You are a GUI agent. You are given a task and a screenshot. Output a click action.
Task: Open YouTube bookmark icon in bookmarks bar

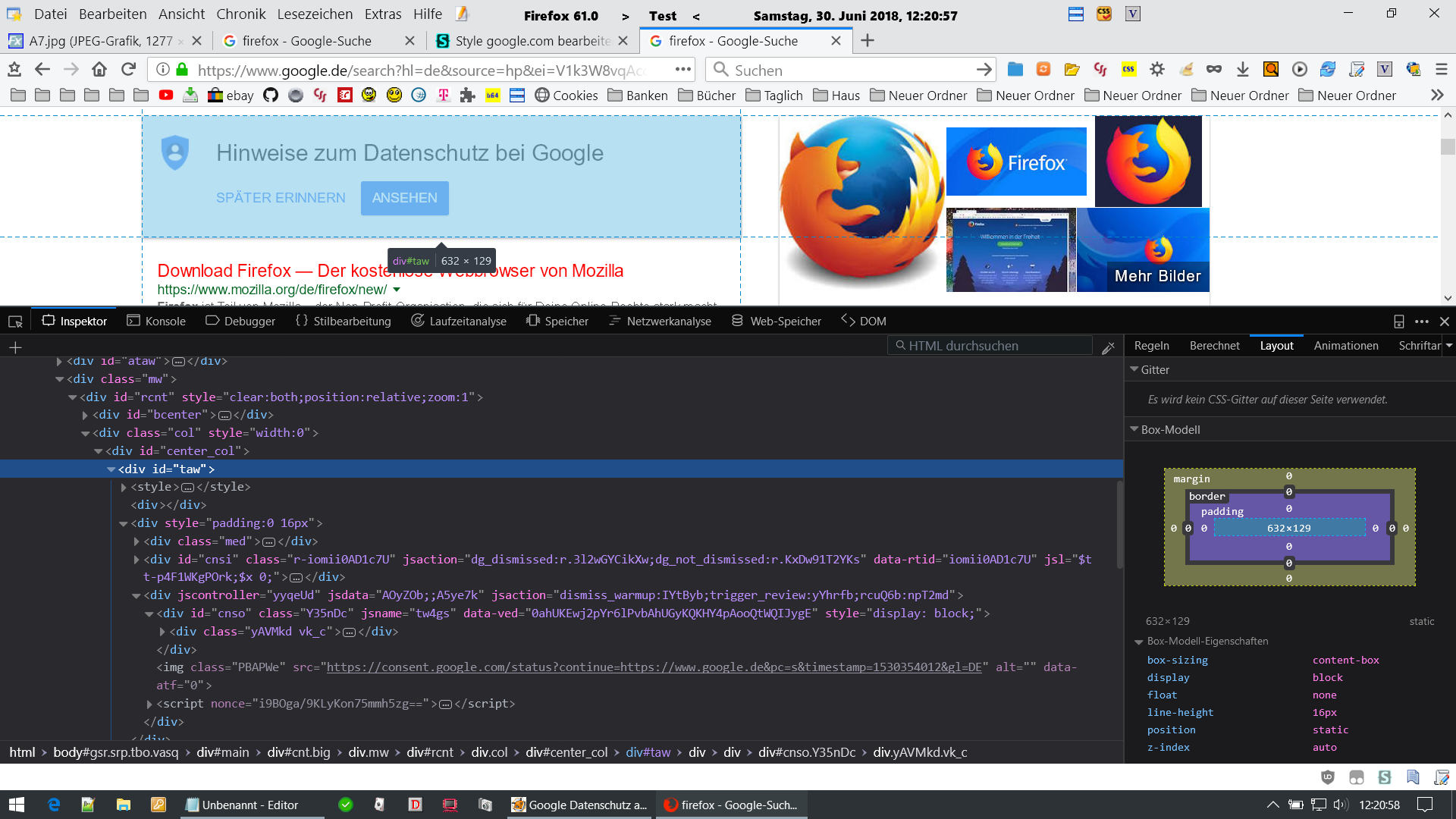click(x=165, y=96)
